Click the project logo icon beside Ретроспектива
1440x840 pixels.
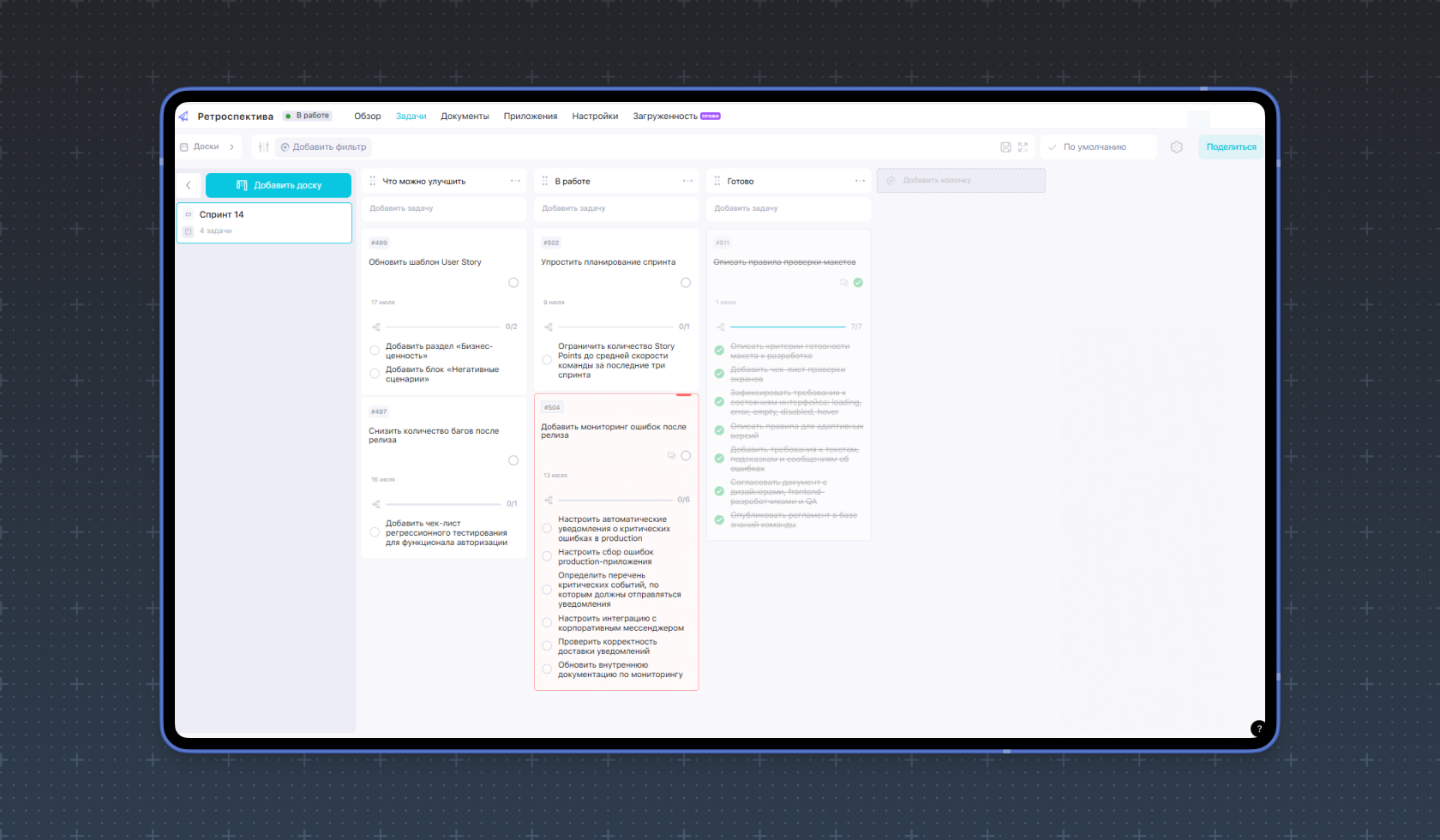[183, 117]
